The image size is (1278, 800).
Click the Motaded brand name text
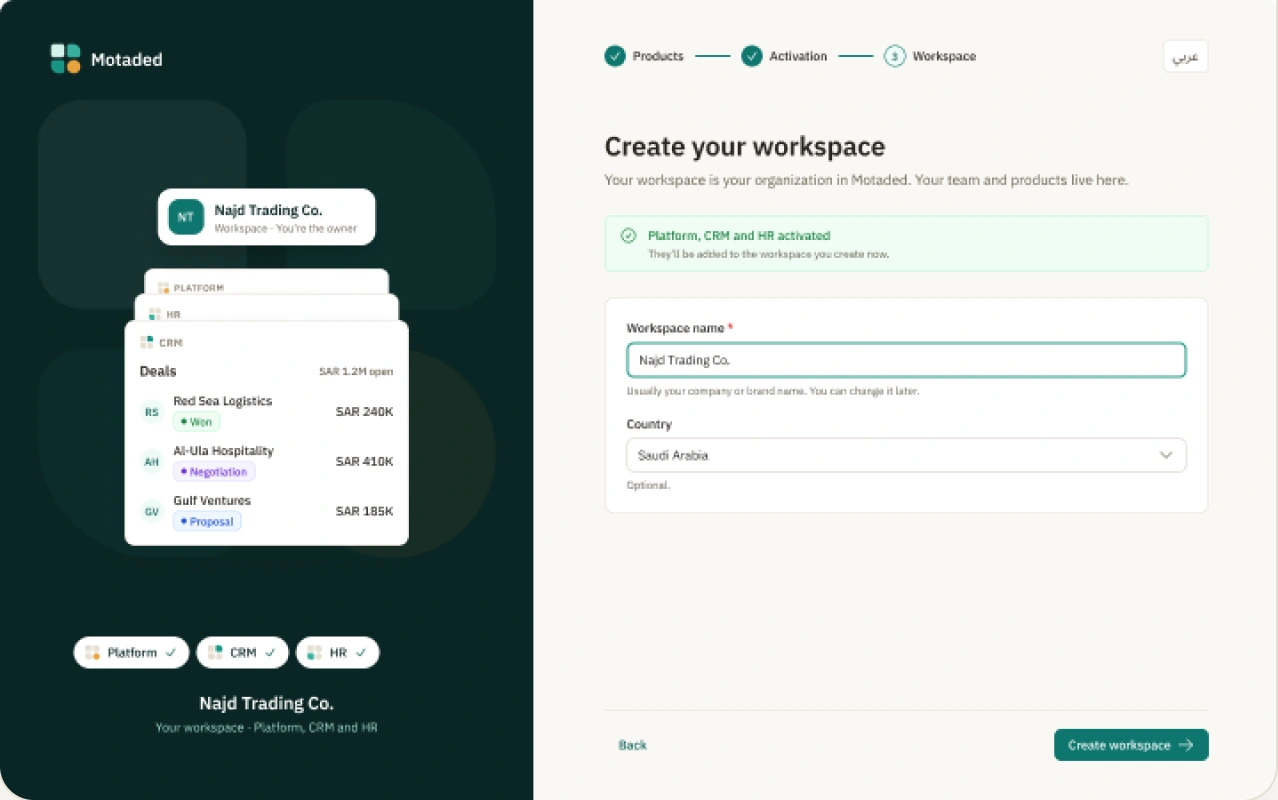click(x=126, y=59)
